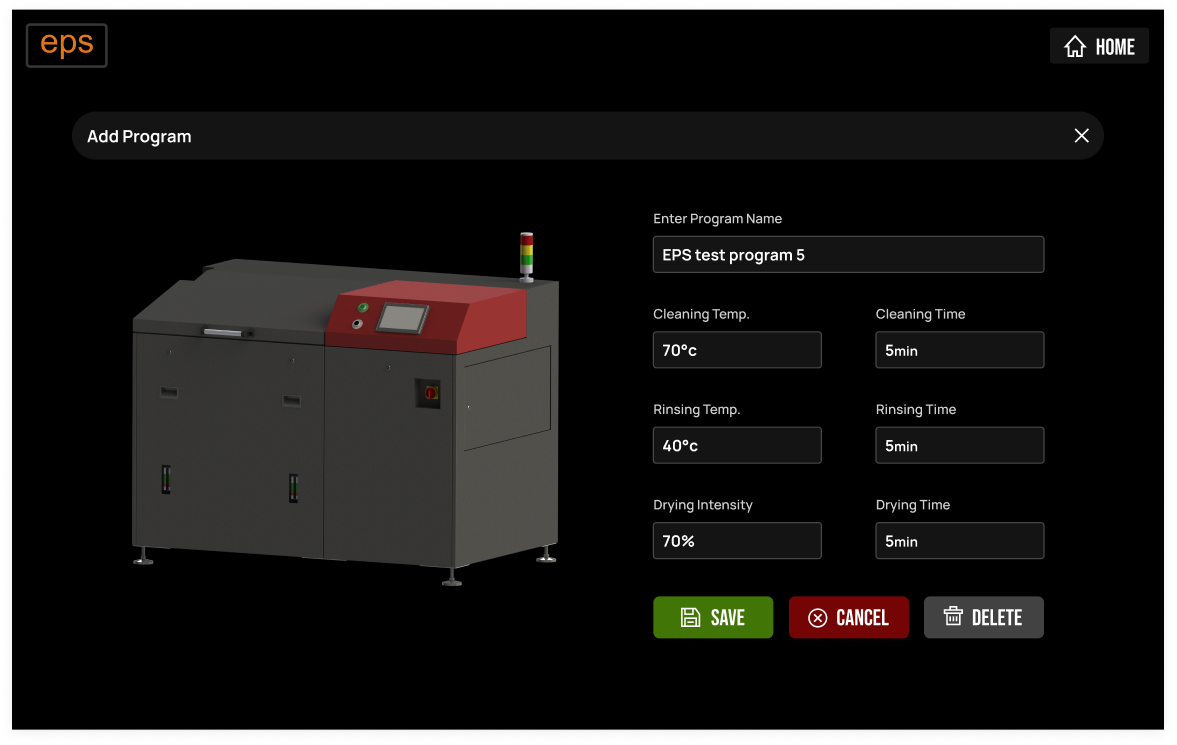Delete the program using the trash button
Image resolution: width=1177 pixels, height=745 pixels.
(983, 618)
